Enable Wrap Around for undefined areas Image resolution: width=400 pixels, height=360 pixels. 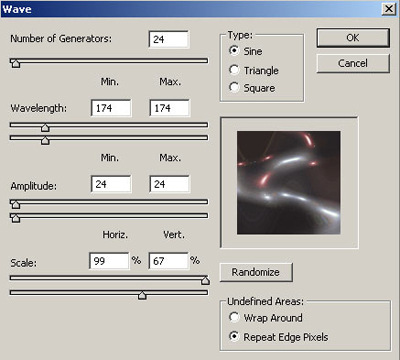(x=234, y=317)
